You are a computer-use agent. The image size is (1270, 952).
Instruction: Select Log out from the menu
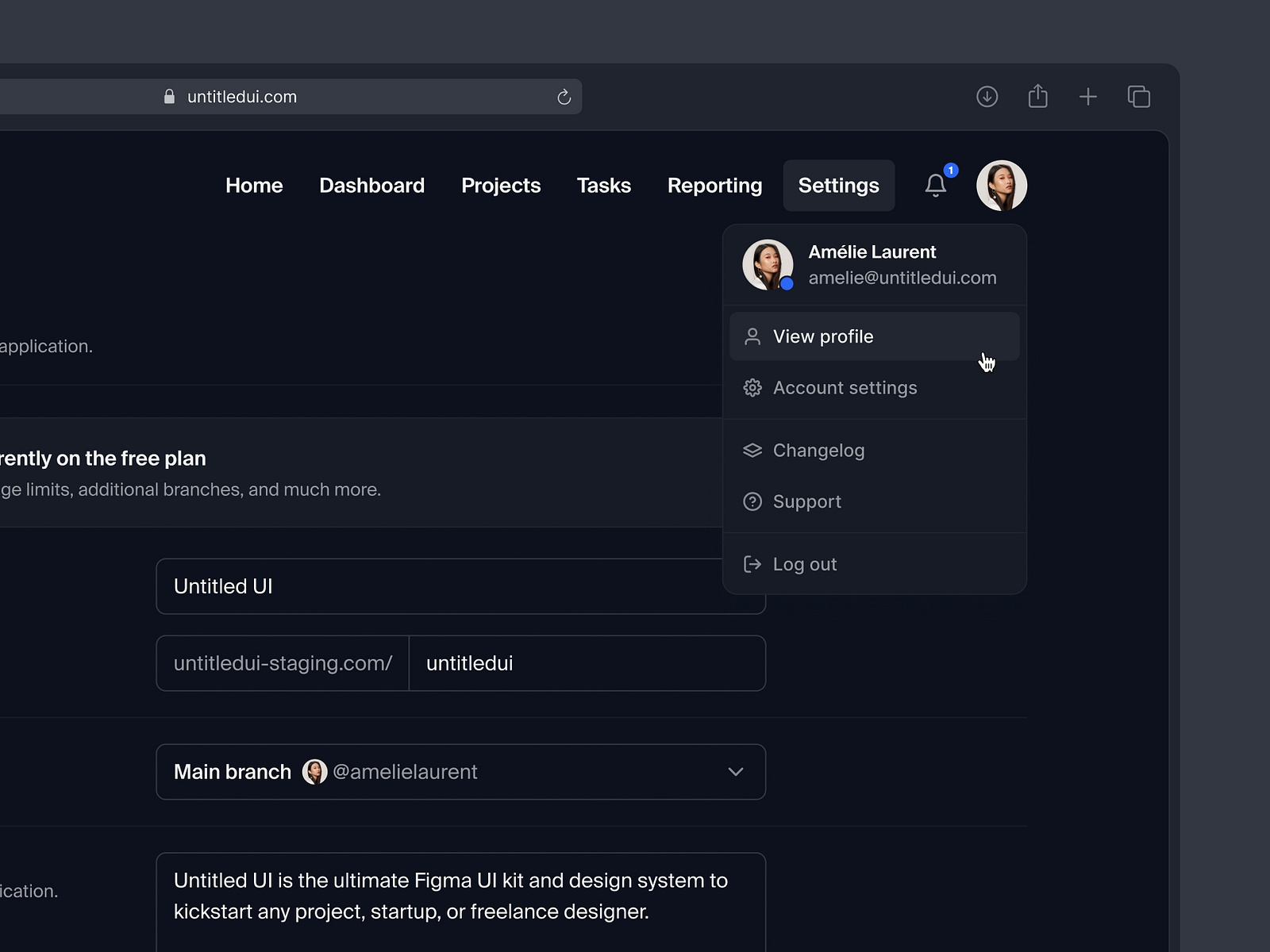[x=804, y=563]
